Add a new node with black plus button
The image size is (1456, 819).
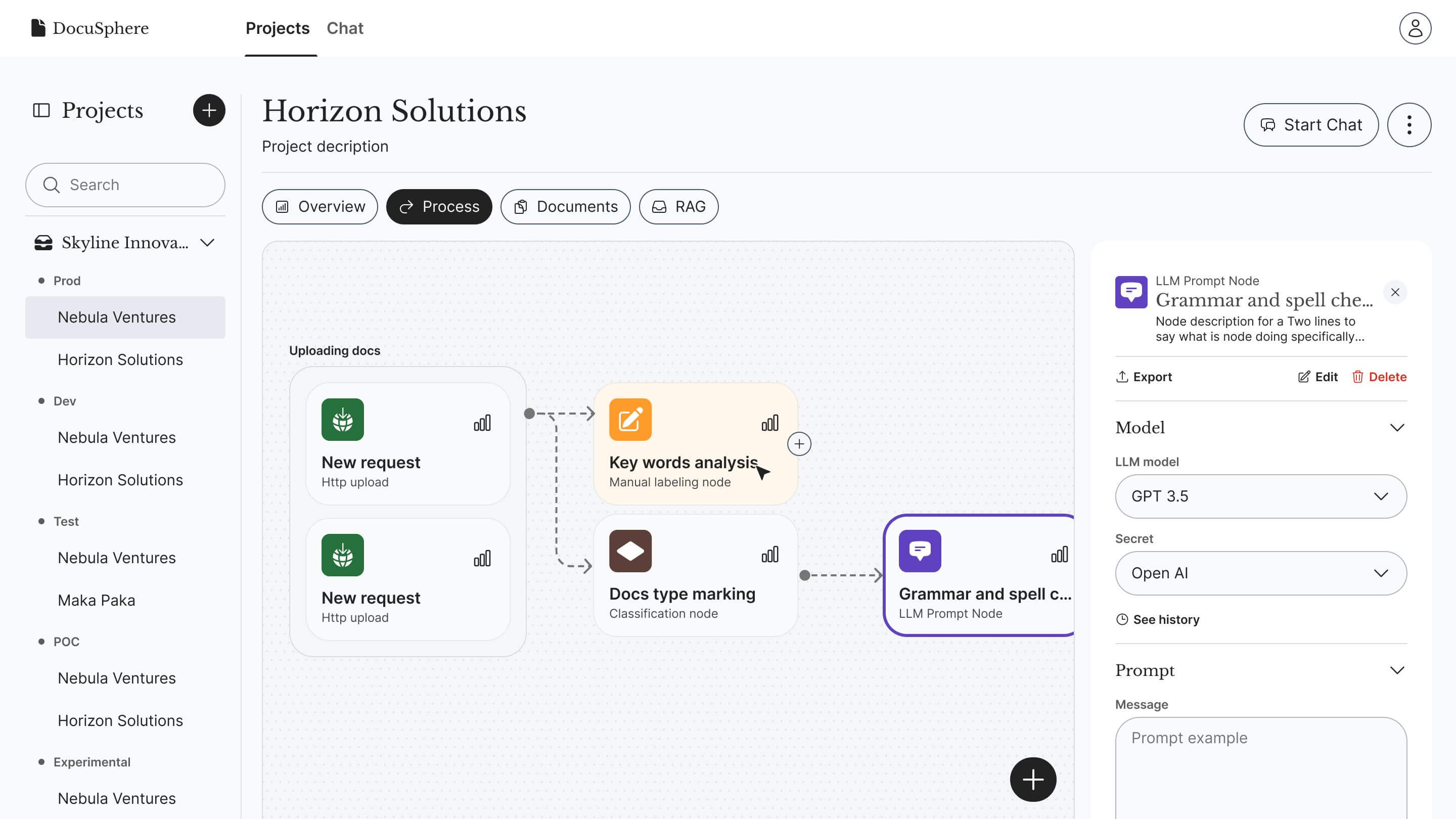click(1033, 780)
